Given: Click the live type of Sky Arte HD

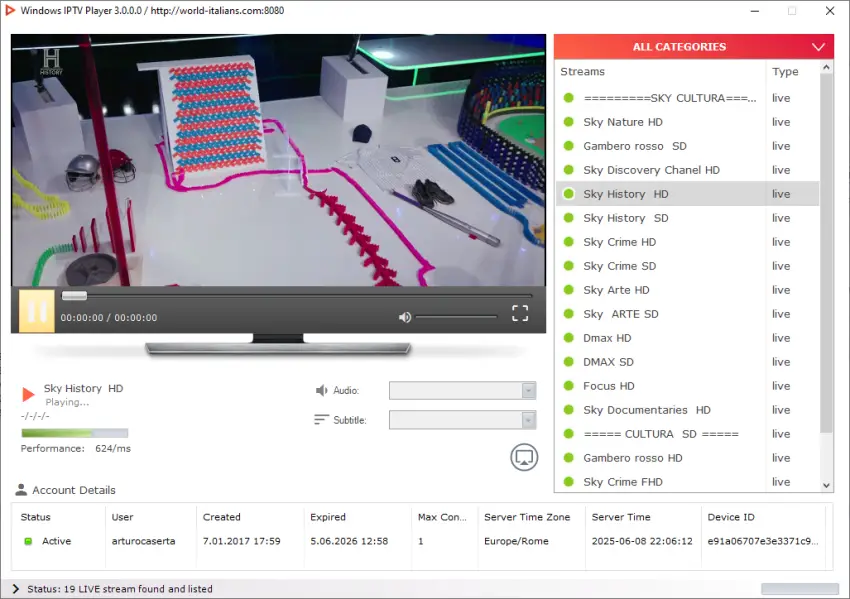Looking at the screenshot, I should [781, 289].
